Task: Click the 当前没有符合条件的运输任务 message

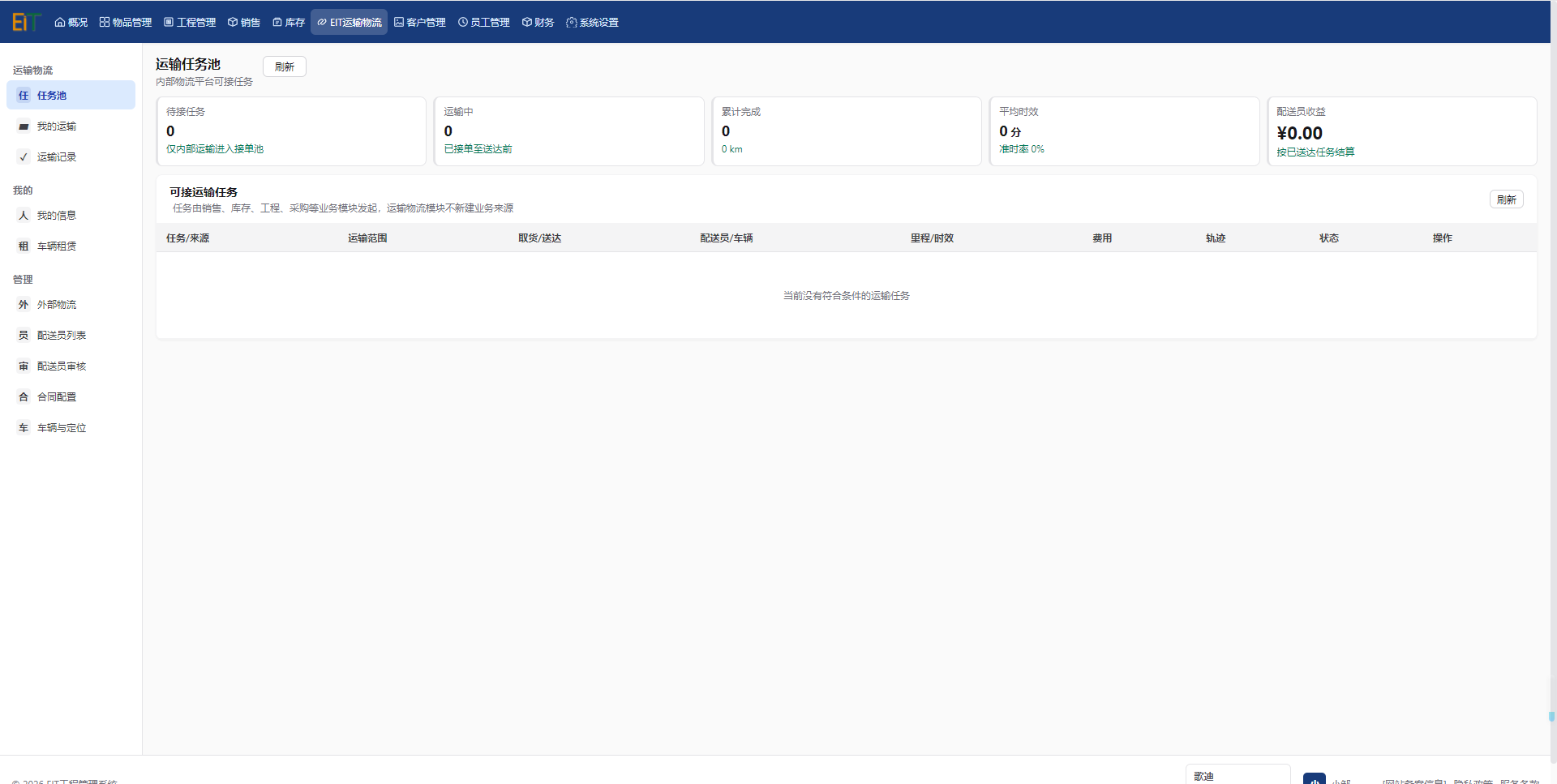Action: pyautogui.click(x=846, y=296)
